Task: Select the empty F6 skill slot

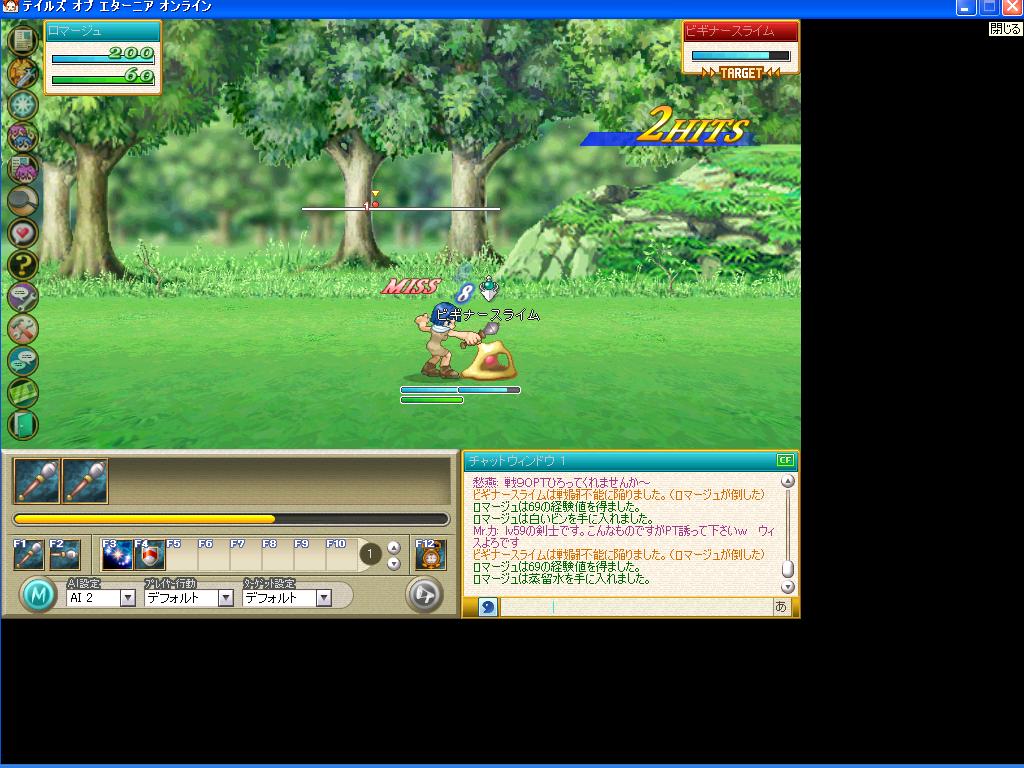Action: point(214,554)
